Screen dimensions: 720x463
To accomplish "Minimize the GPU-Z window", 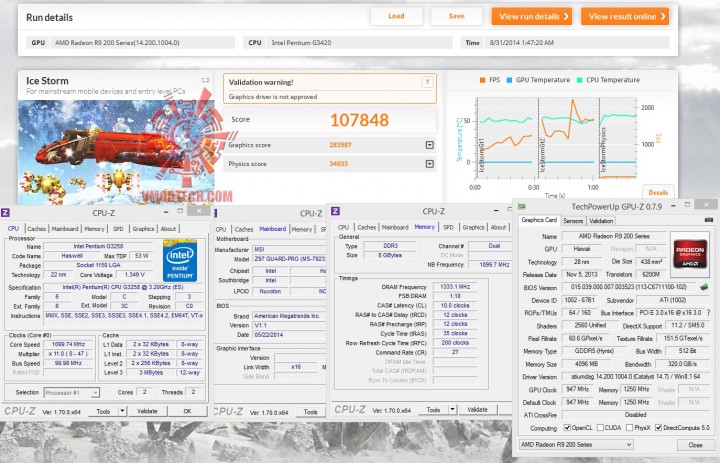I will 674,205.
